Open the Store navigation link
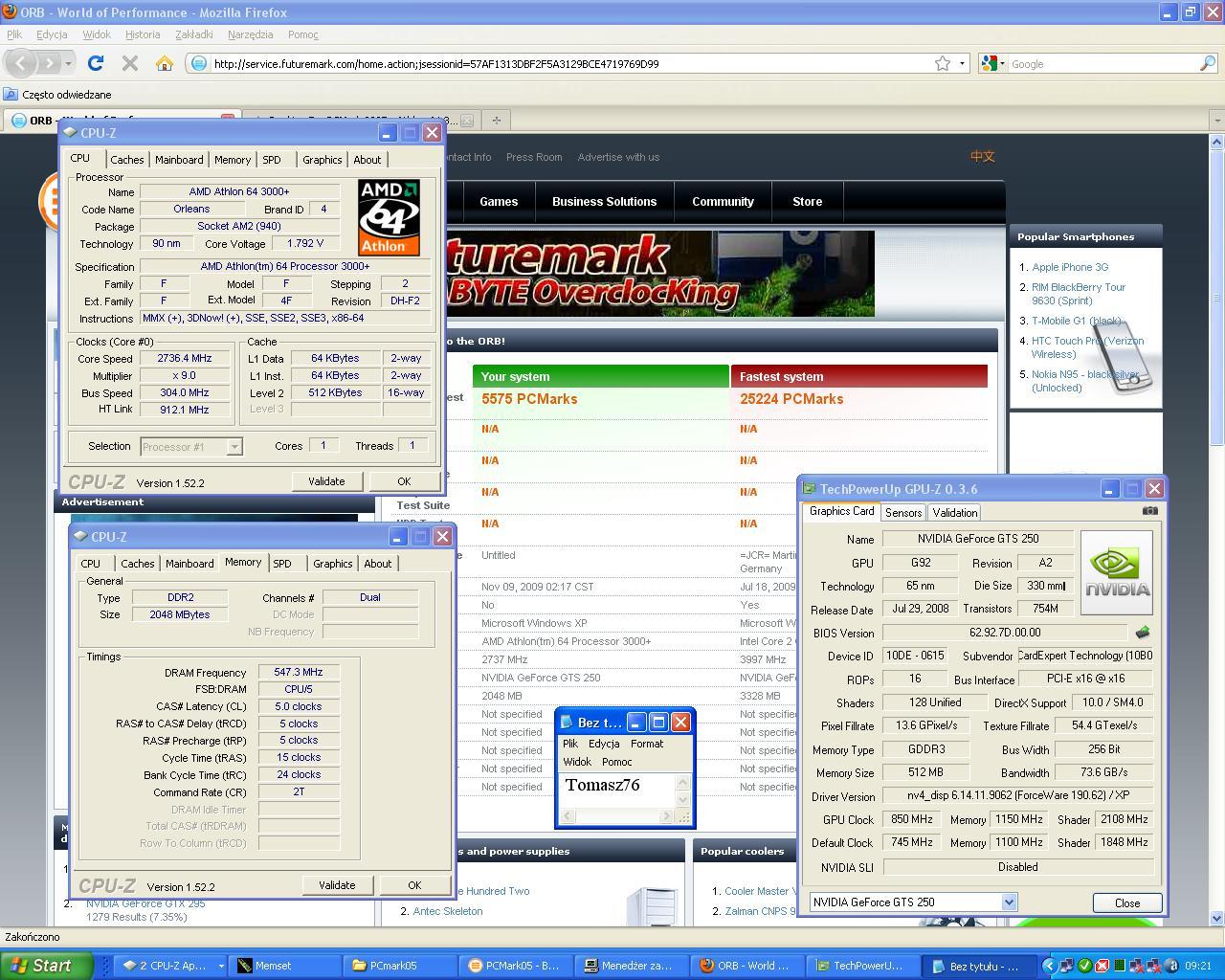The image size is (1225, 980). click(808, 202)
